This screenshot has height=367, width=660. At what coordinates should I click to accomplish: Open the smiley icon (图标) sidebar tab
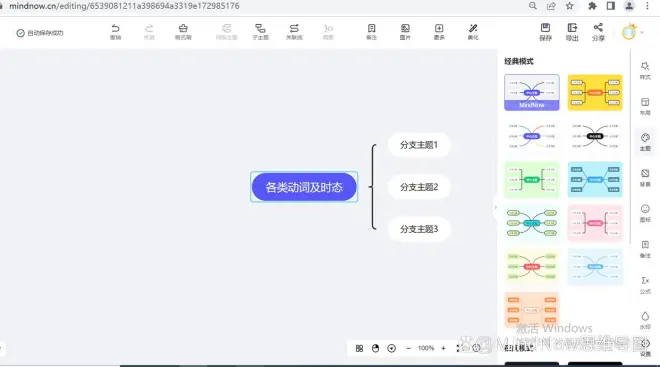[645, 213]
